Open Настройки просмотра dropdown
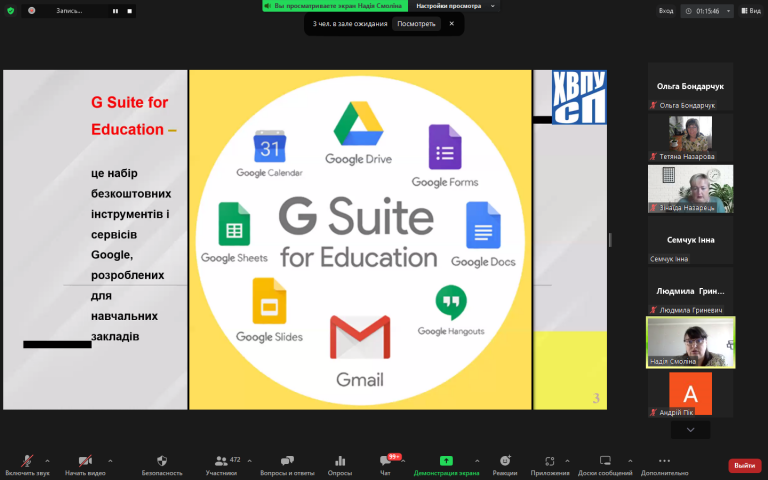The width and height of the screenshot is (768, 480). (456, 6)
